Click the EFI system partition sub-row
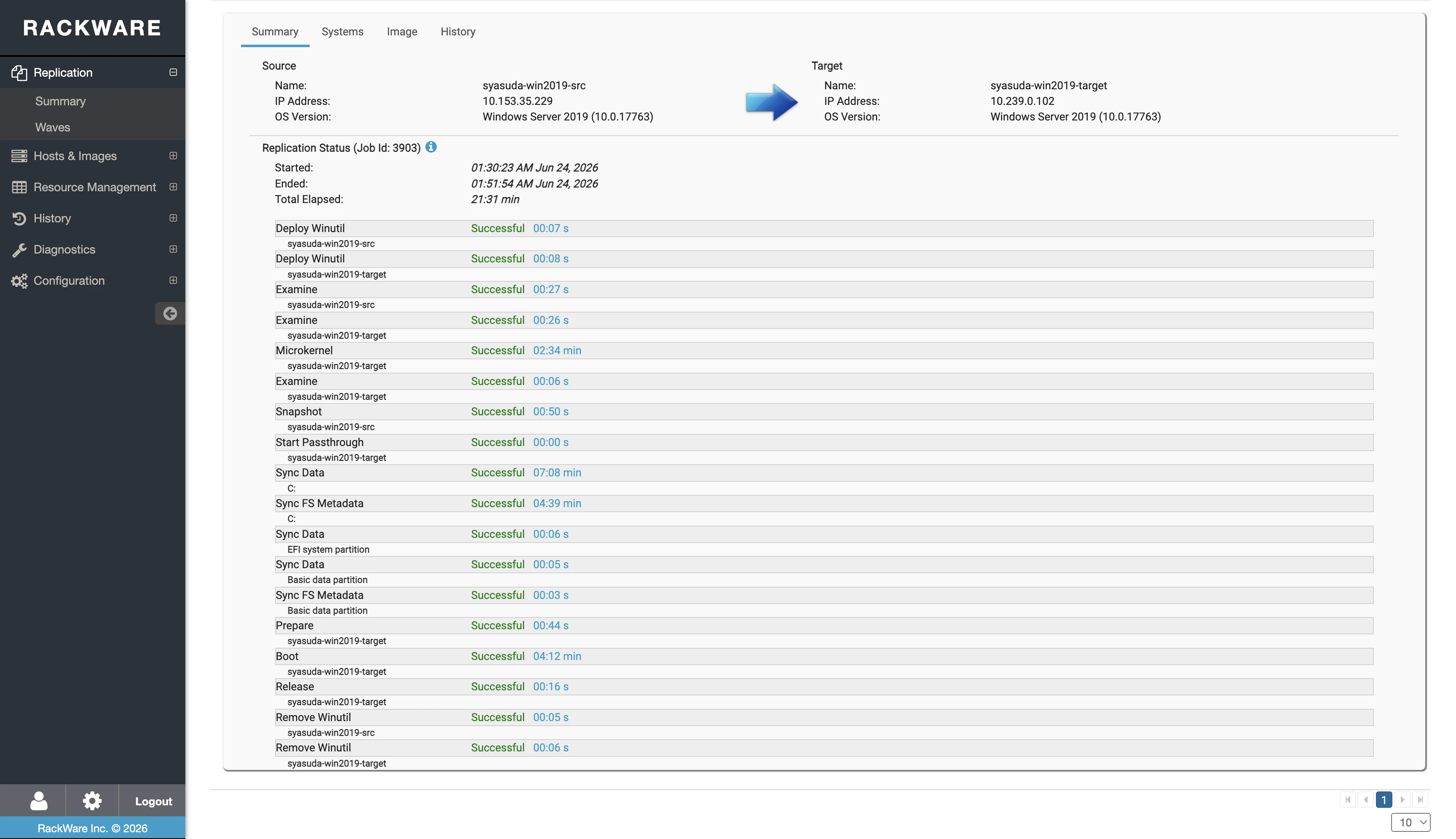Image resolution: width=1456 pixels, height=839 pixels. (x=328, y=549)
